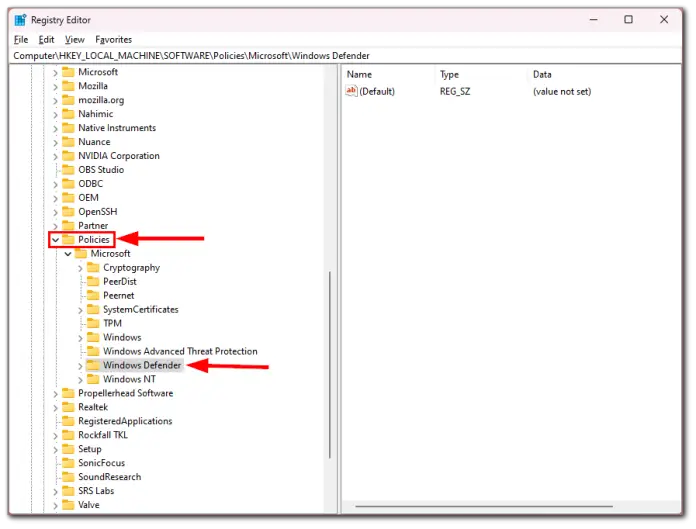Screen dimensions: 696x529
Task: Select the OEM key
Action: point(88,197)
